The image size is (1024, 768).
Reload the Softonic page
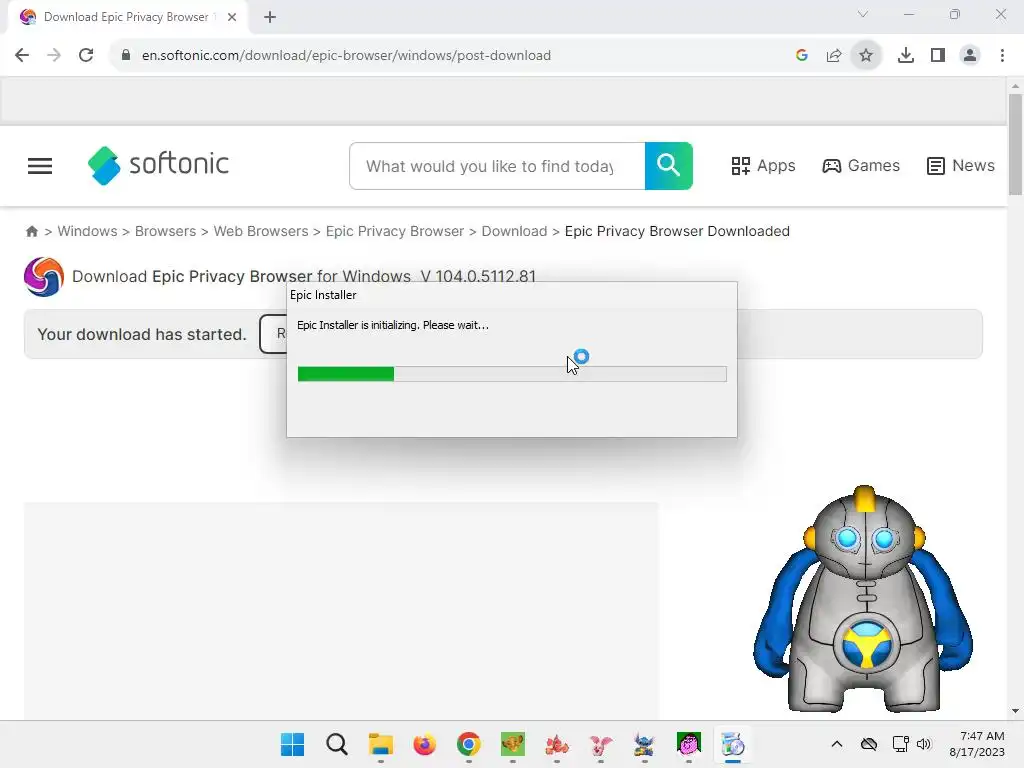pyautogui.click(x=86, y=56)
